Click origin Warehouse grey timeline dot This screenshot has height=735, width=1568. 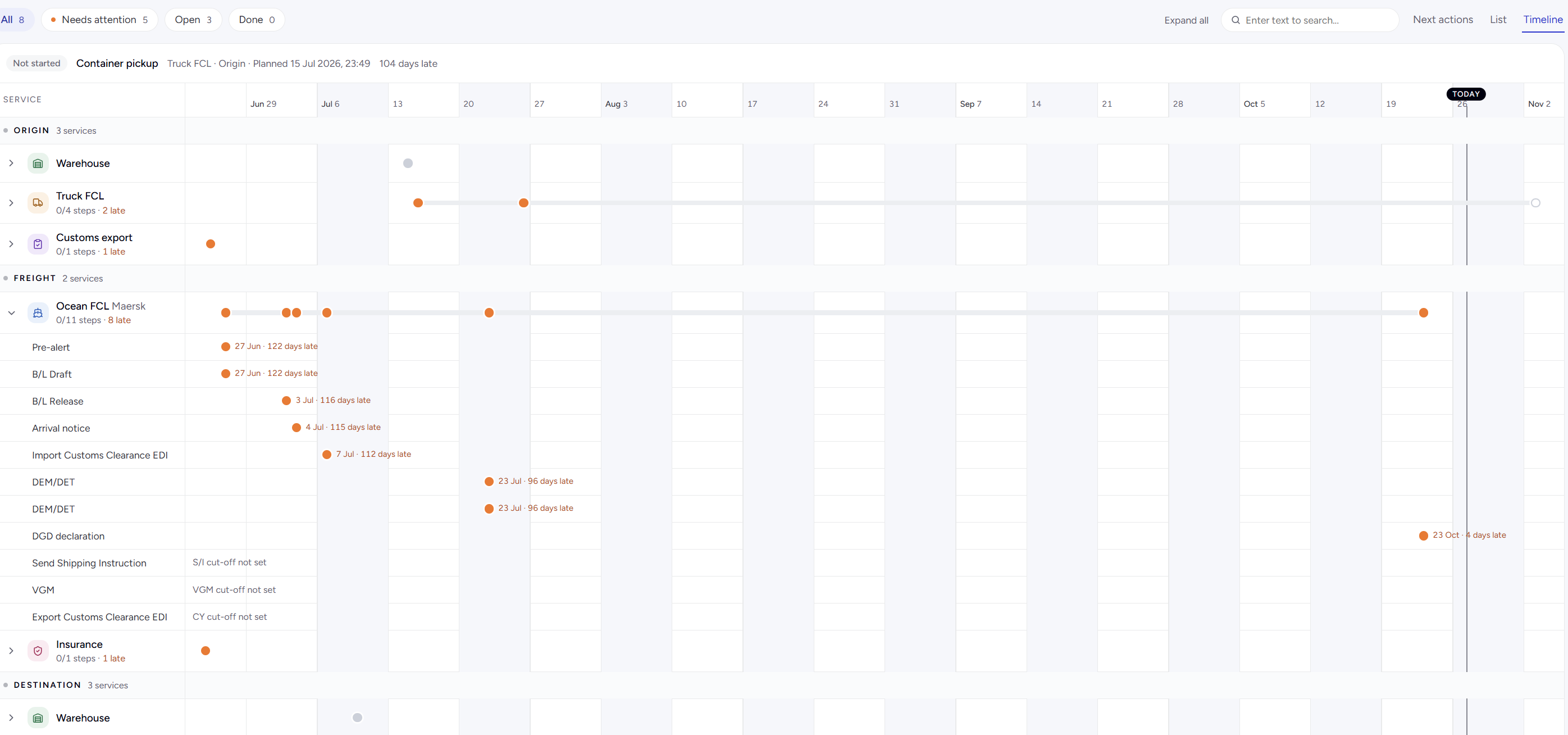pos(408,163)
